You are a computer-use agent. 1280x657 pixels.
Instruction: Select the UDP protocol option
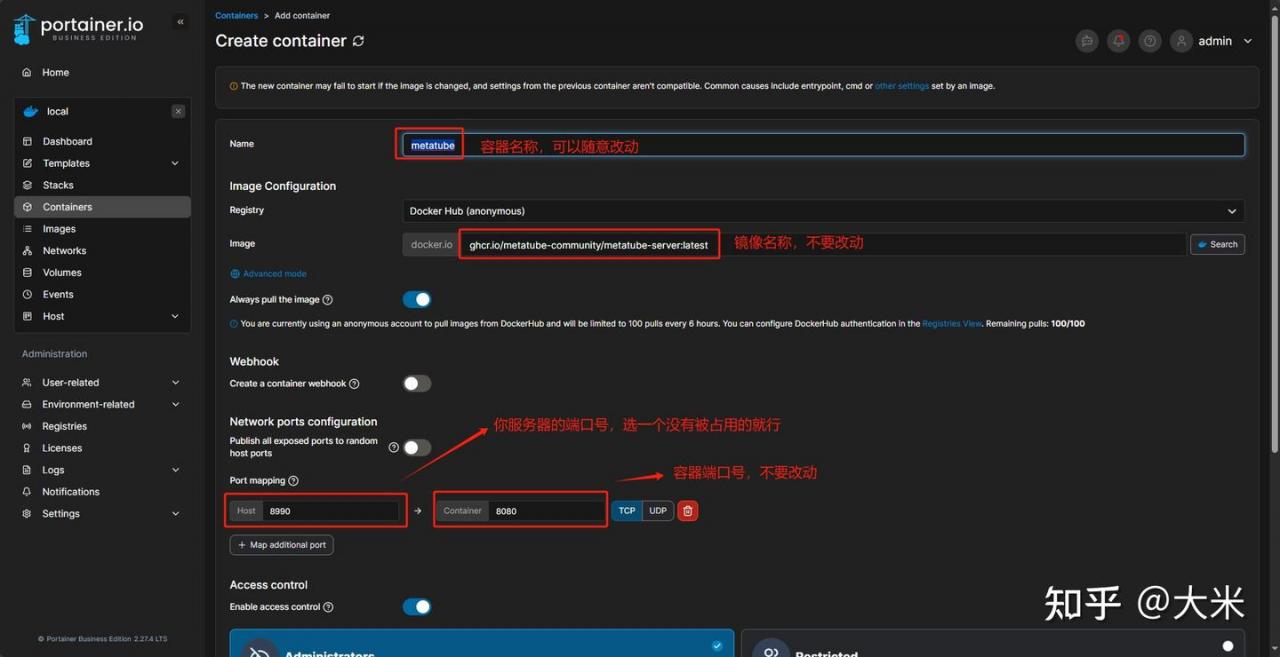(657, 510)
